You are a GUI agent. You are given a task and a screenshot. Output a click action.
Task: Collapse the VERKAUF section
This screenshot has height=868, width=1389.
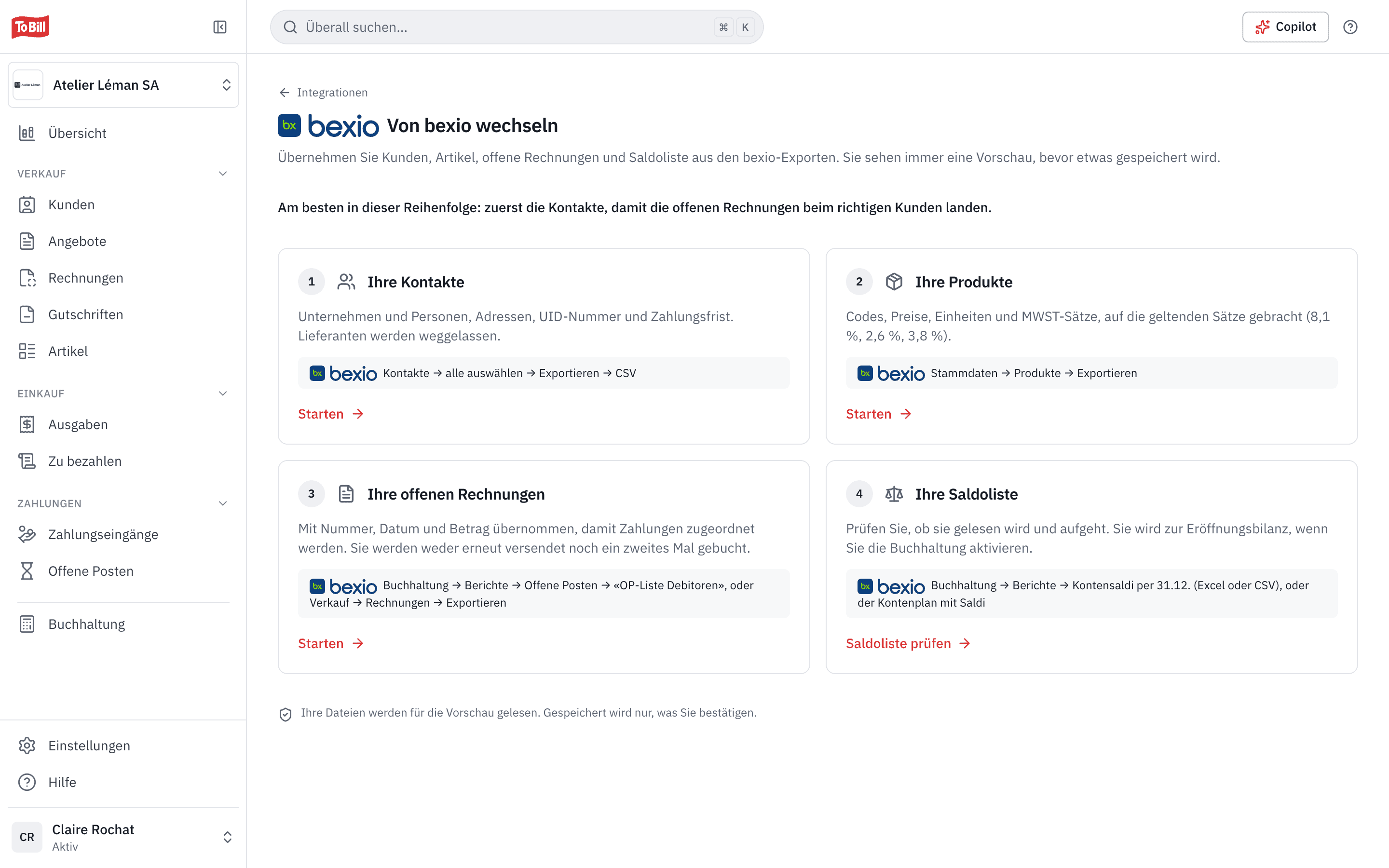coord(223,174)
